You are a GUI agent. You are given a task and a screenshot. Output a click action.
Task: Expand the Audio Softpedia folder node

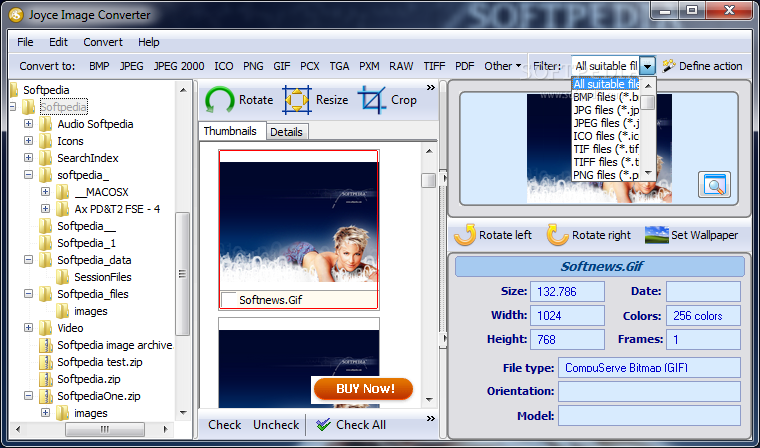tap(29, 124)
